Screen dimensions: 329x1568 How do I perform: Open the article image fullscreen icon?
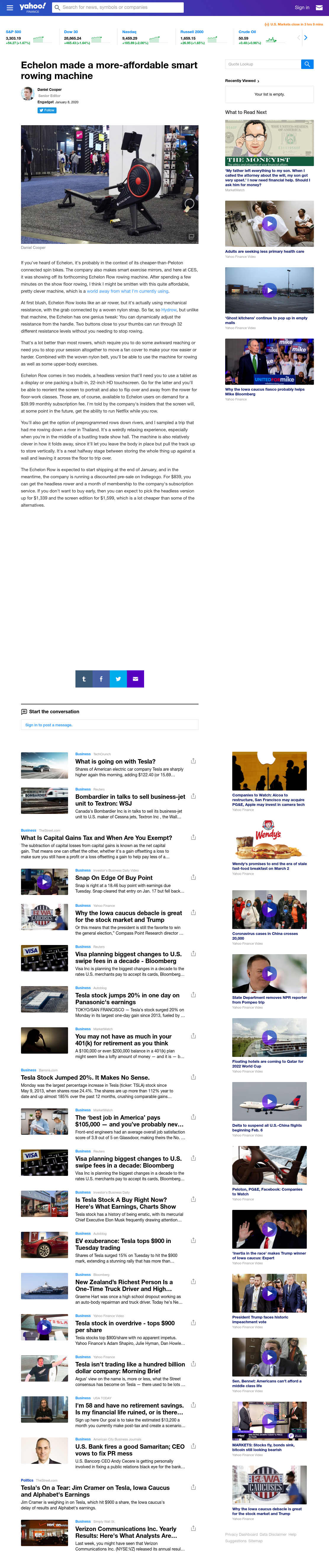(191, 236)
